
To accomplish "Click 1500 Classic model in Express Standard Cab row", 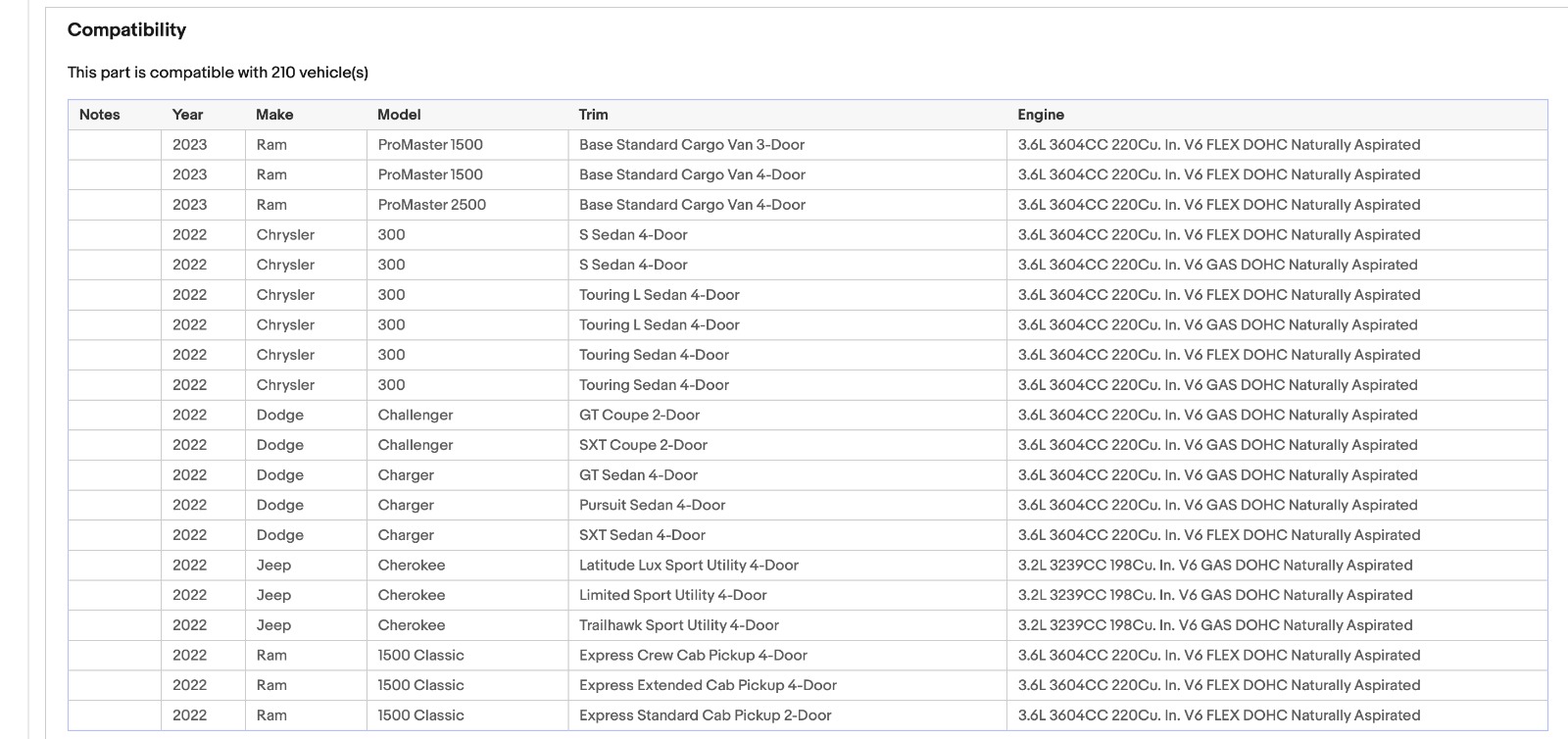I will point(467,715).
